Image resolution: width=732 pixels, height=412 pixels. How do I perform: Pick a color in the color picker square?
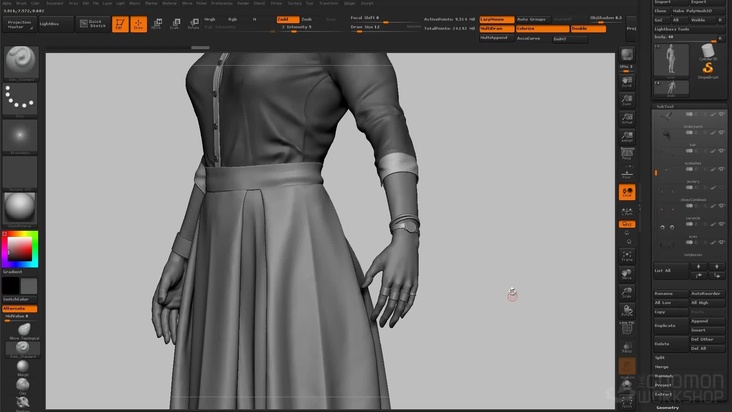19,248
